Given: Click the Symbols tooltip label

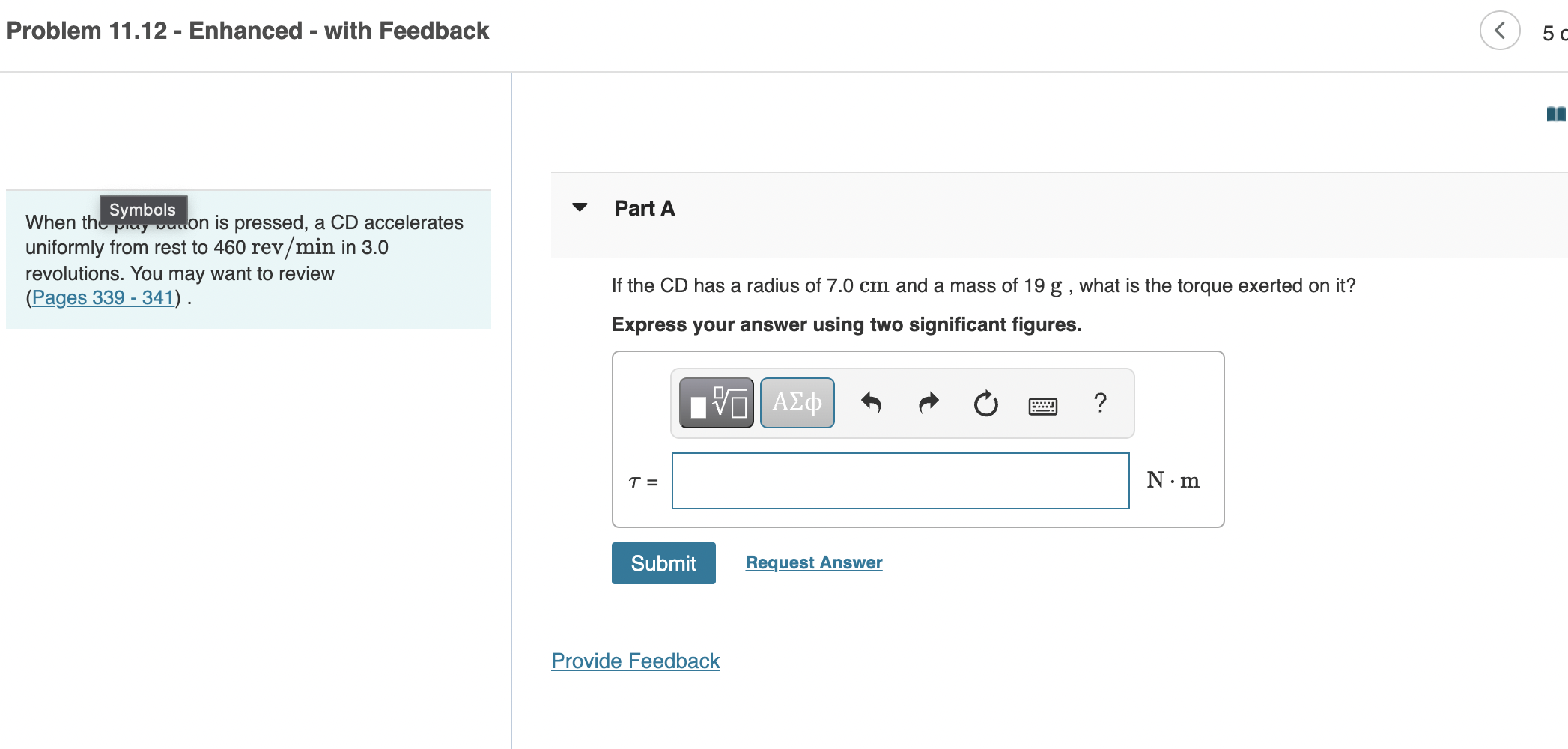Looking at the screenshot, I should 142,210.
